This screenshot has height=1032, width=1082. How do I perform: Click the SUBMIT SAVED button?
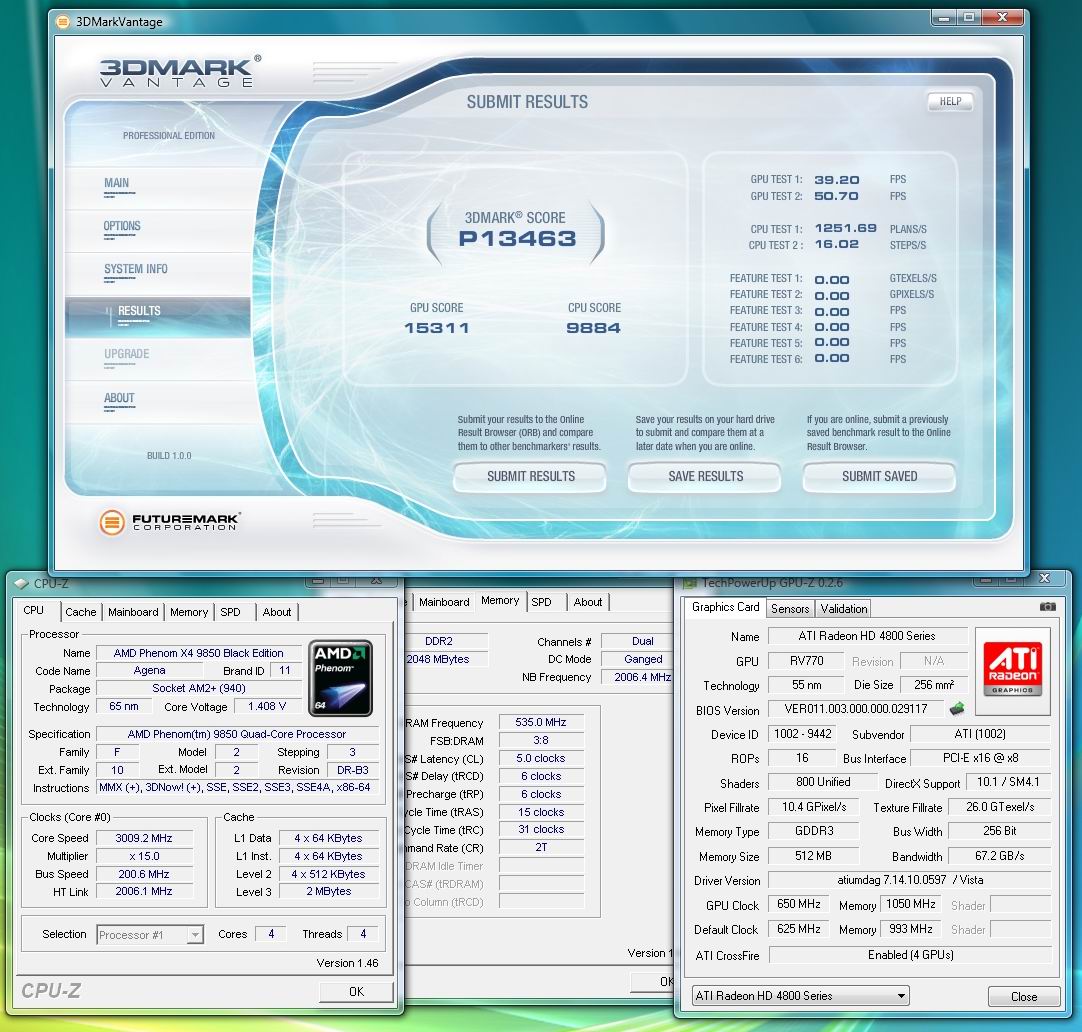click(x=879, y=477)
